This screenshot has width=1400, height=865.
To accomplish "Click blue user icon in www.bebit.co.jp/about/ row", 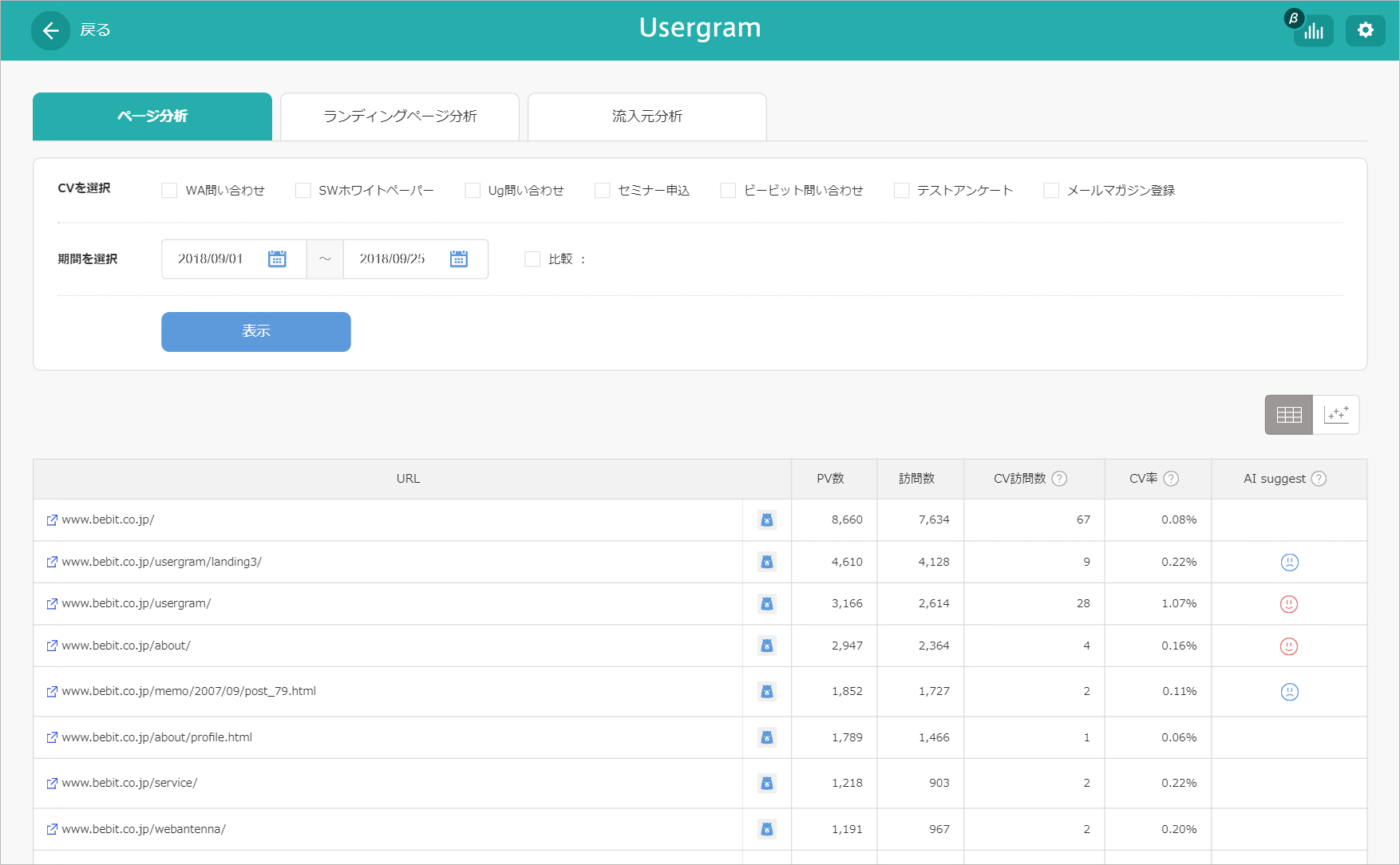I will pos(767,646).
